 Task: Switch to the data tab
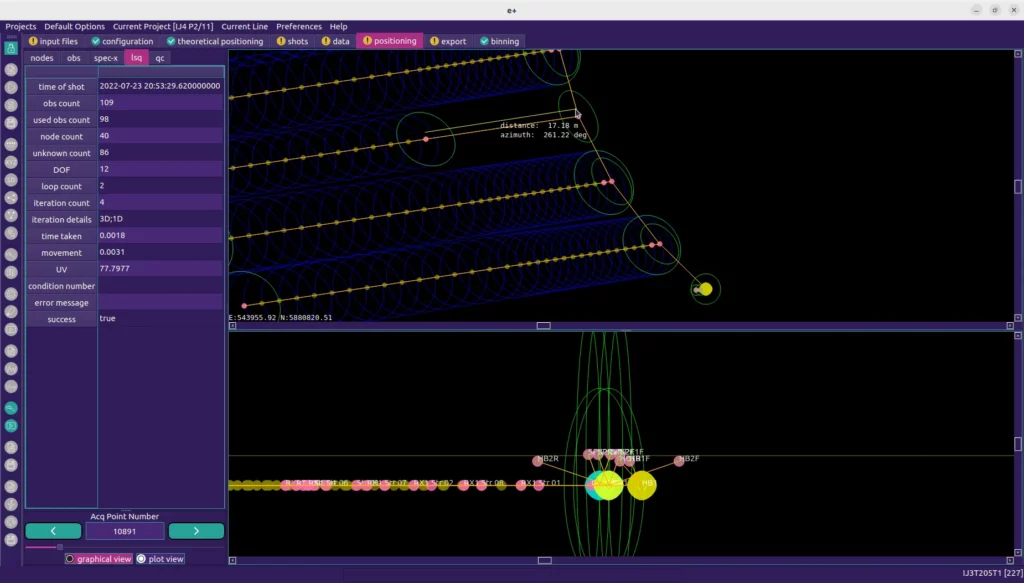click(x=336, y=41)
